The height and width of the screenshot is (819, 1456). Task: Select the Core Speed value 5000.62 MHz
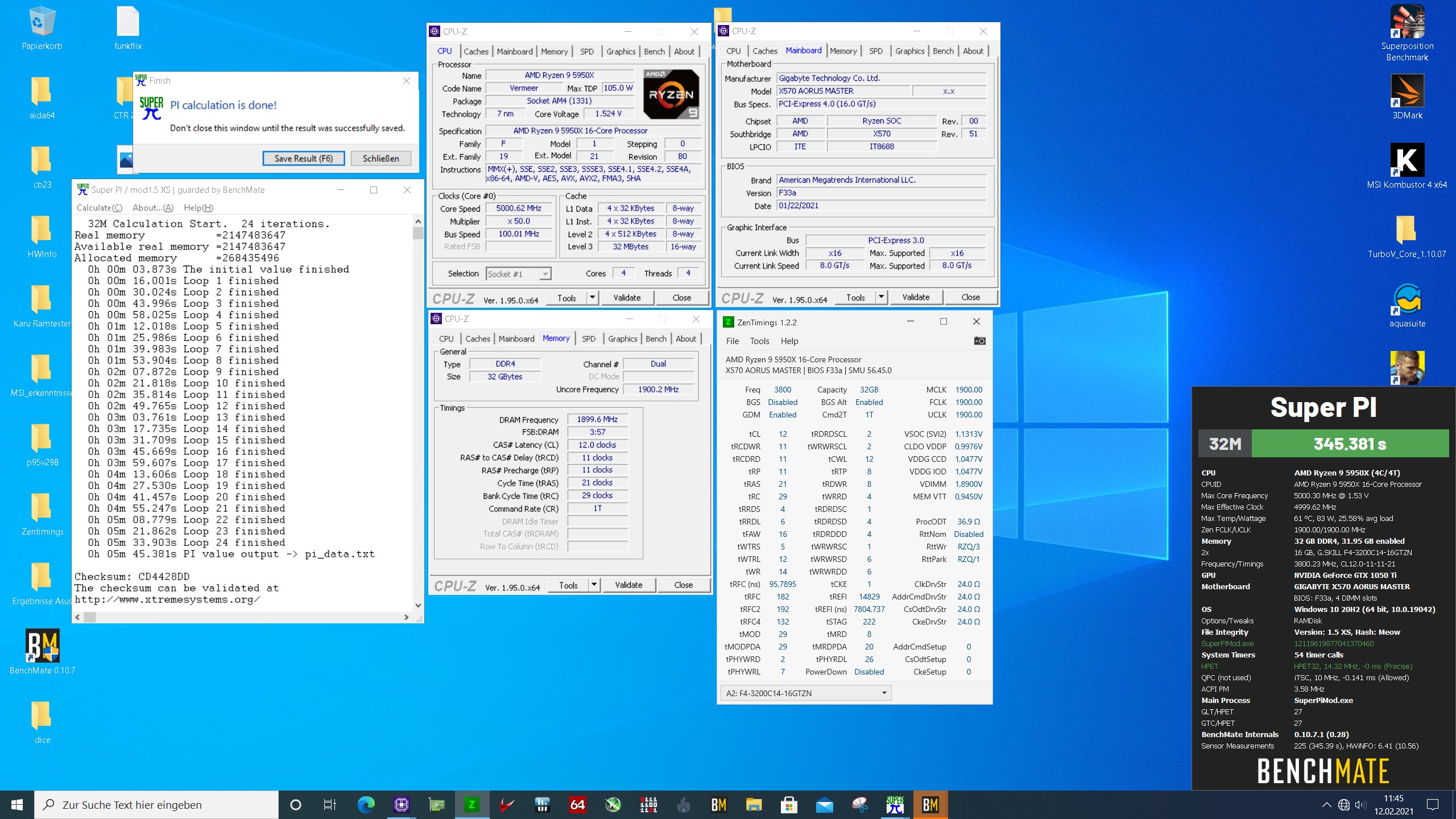click(x=518, y=208)
